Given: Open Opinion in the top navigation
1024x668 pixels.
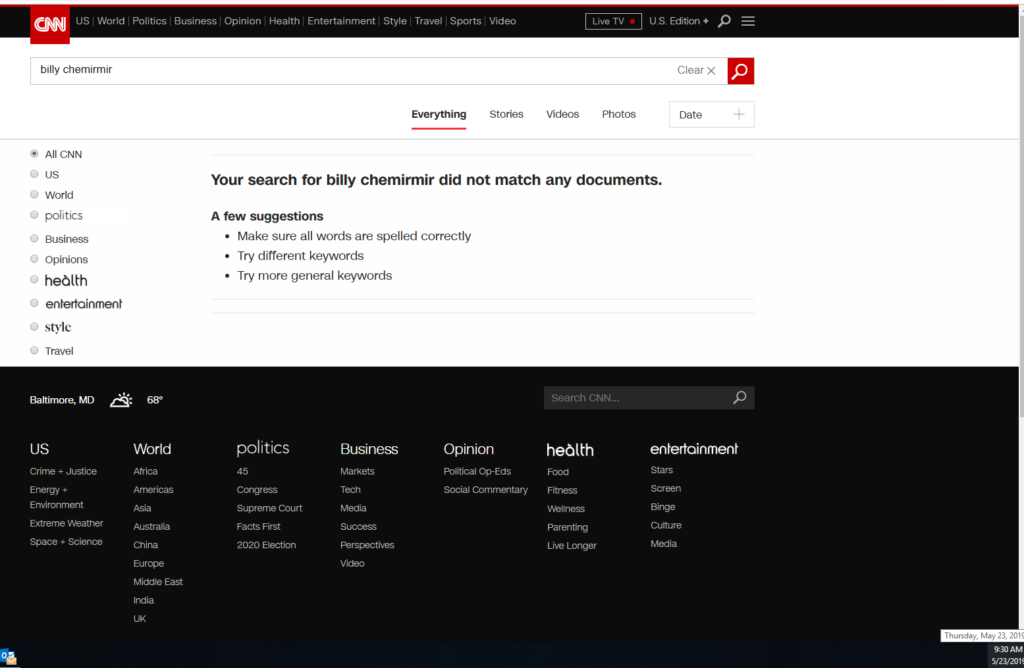Looking at the screenshot, I should pyautogui.click(x=242, y=21).
